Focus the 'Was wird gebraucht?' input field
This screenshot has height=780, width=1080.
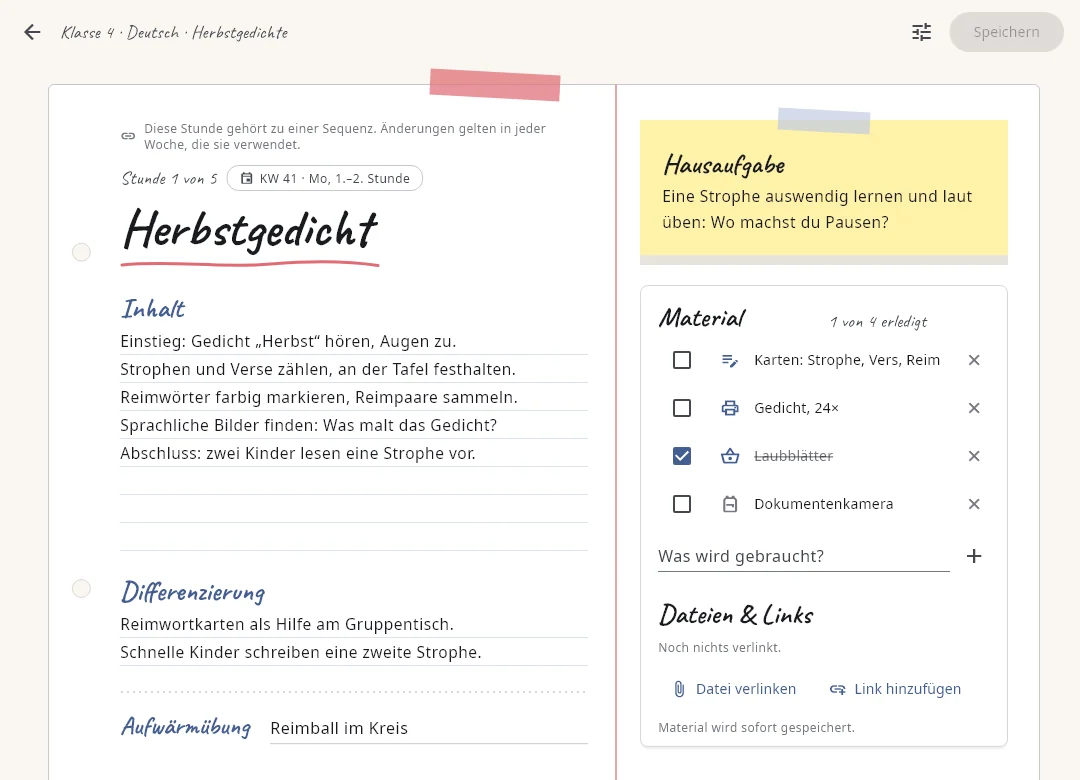tap(803, 556)
